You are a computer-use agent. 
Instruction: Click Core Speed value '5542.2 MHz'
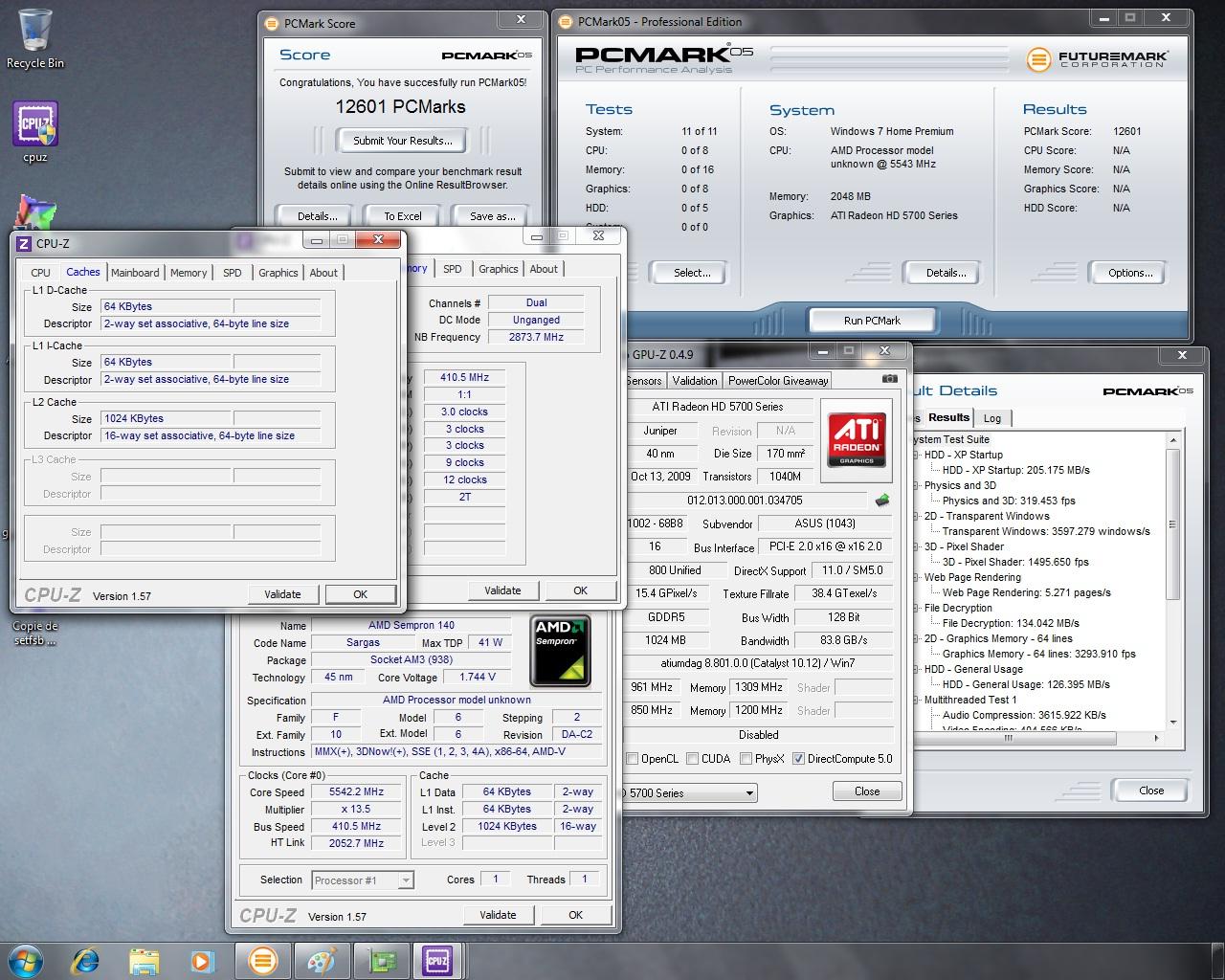(x=356, y=792)
